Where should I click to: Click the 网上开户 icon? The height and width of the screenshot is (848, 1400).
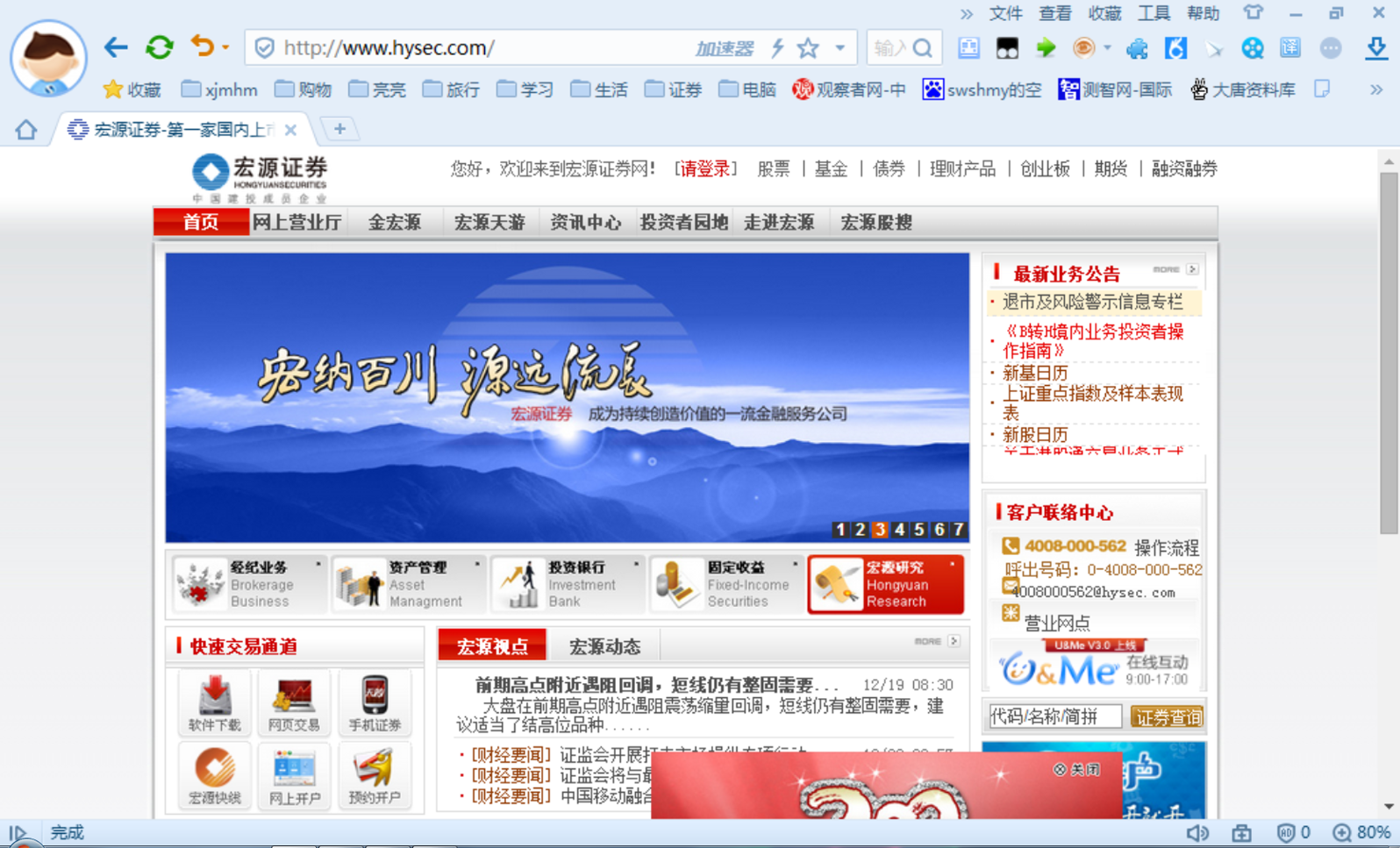point(294,775)
